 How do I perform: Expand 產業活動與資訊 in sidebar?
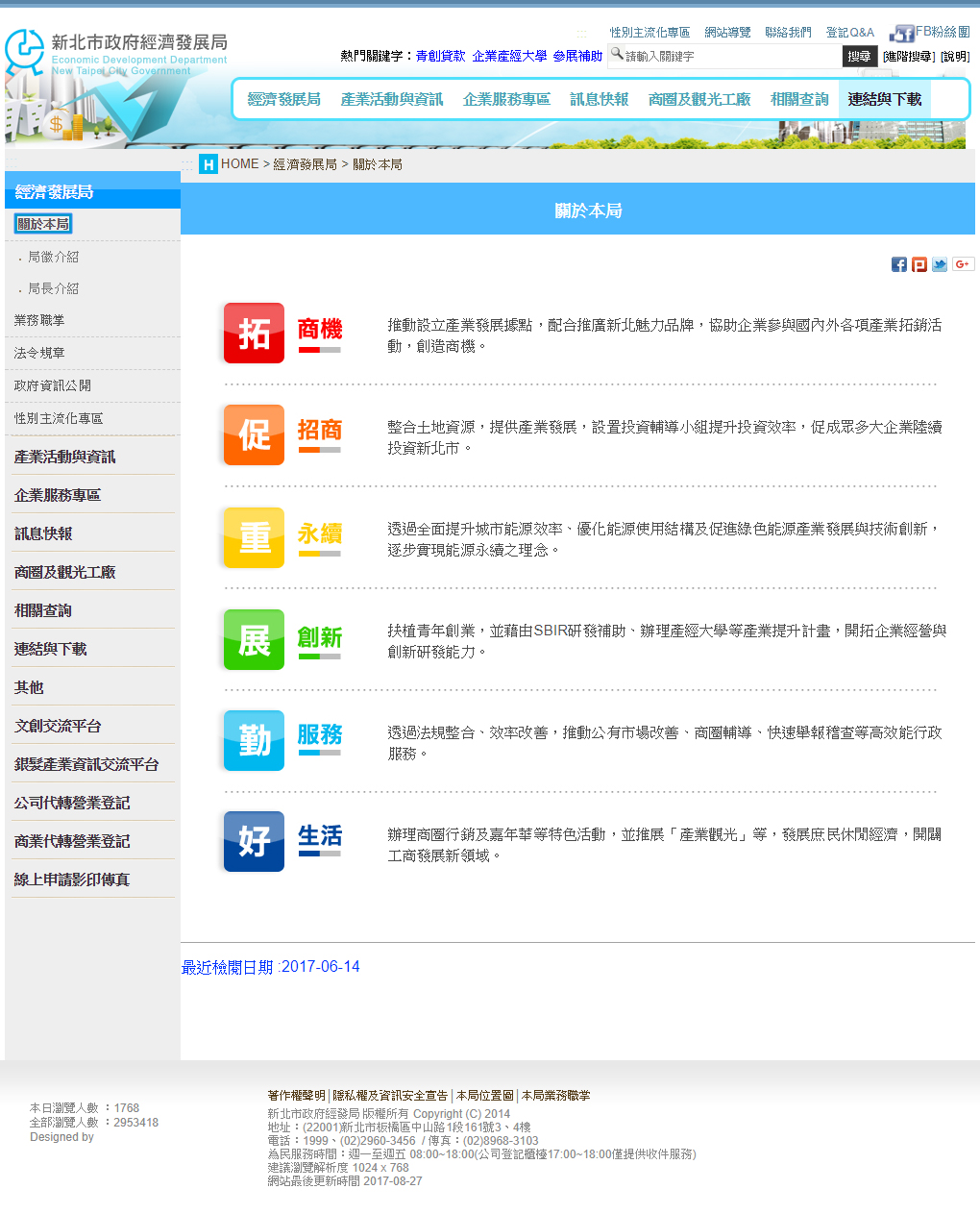click(x=64, y=457)
